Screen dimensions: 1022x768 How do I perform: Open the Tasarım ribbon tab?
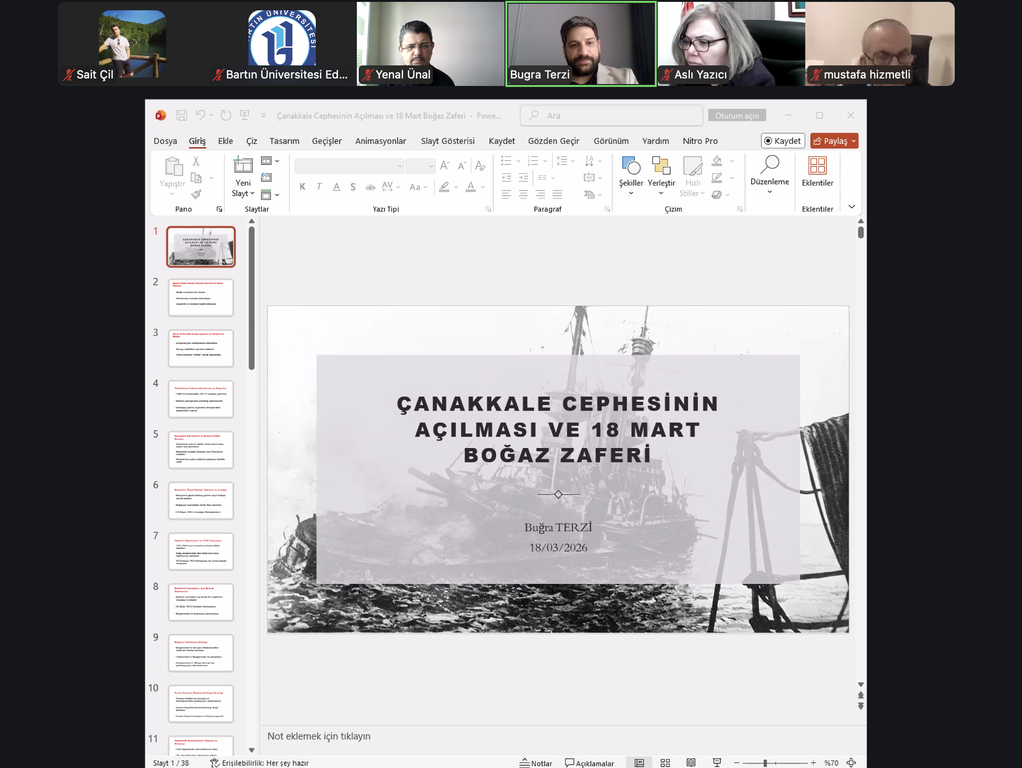coord(284,141)
